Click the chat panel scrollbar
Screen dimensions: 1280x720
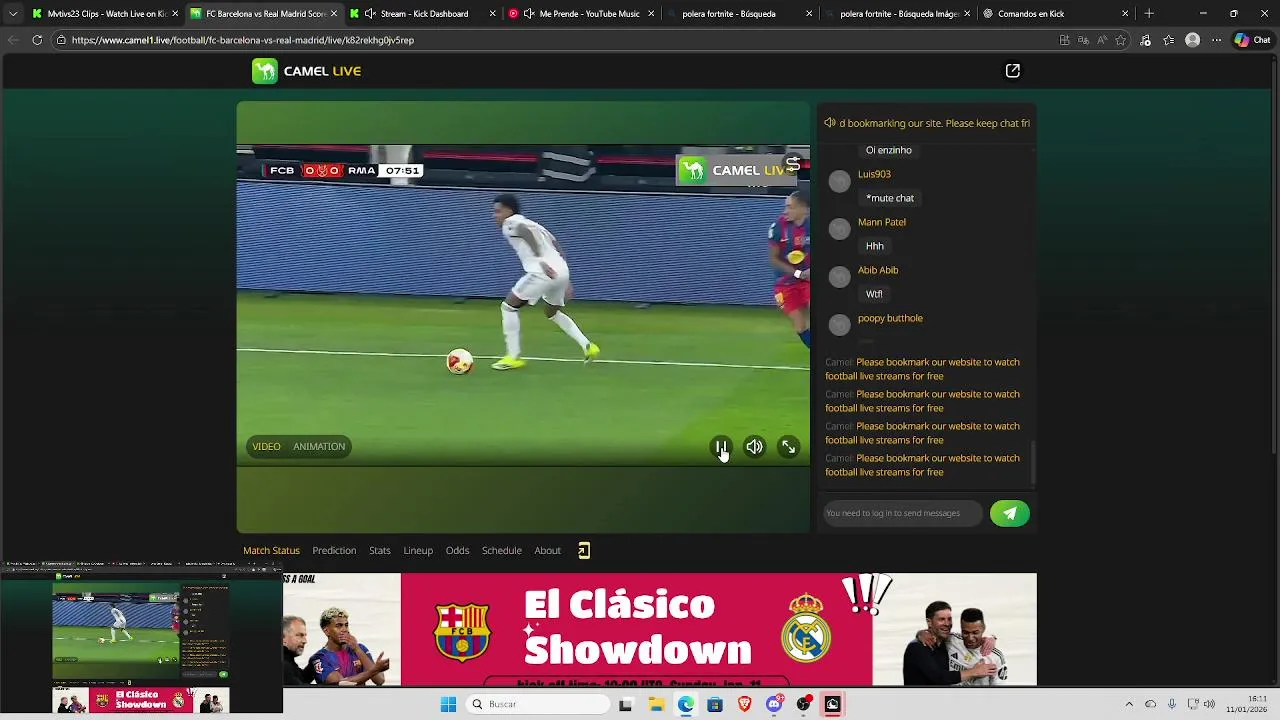pyautogui.click(x=1033, y=463)
